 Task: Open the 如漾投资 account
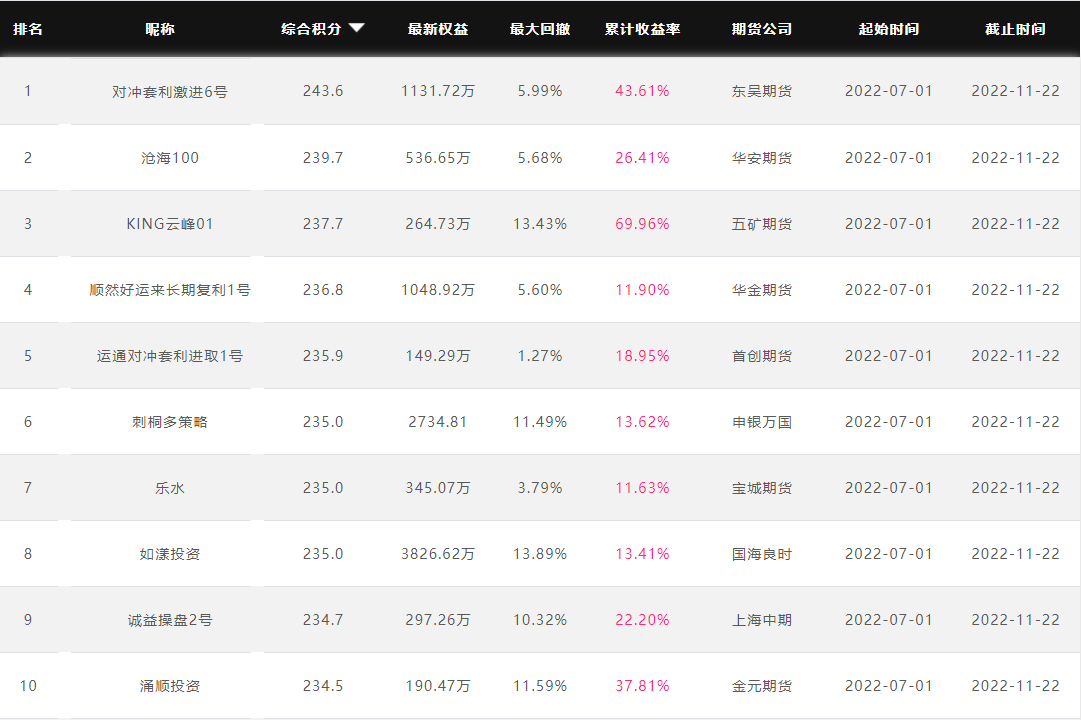(170, 554)
